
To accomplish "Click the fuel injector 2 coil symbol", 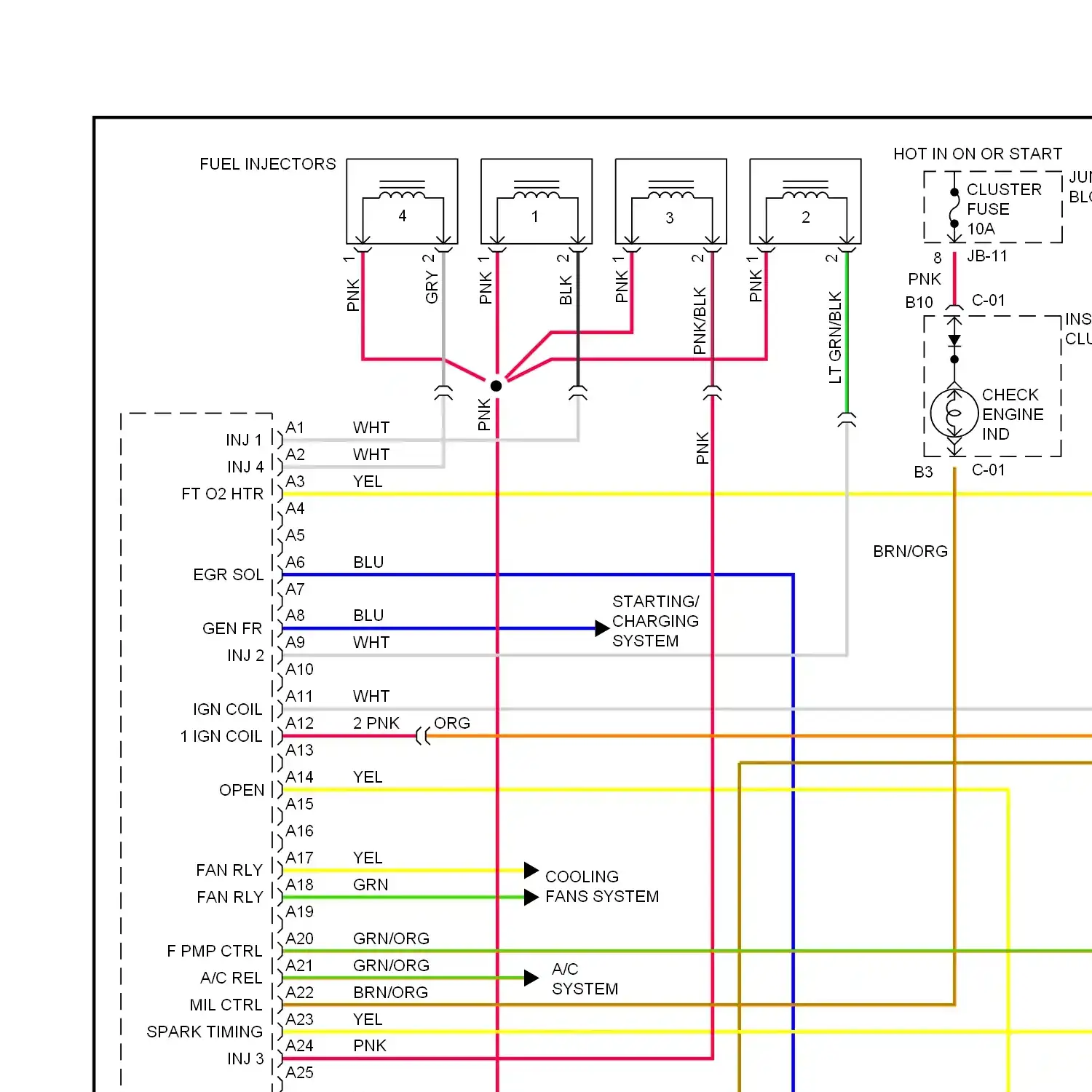I will 805,191.
